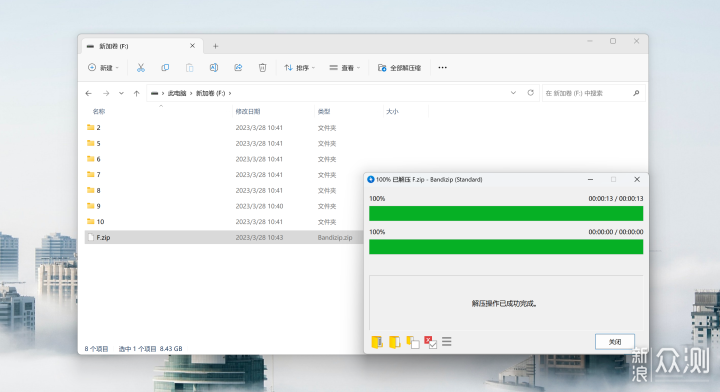Refresh the current folder view

point(530,93)
